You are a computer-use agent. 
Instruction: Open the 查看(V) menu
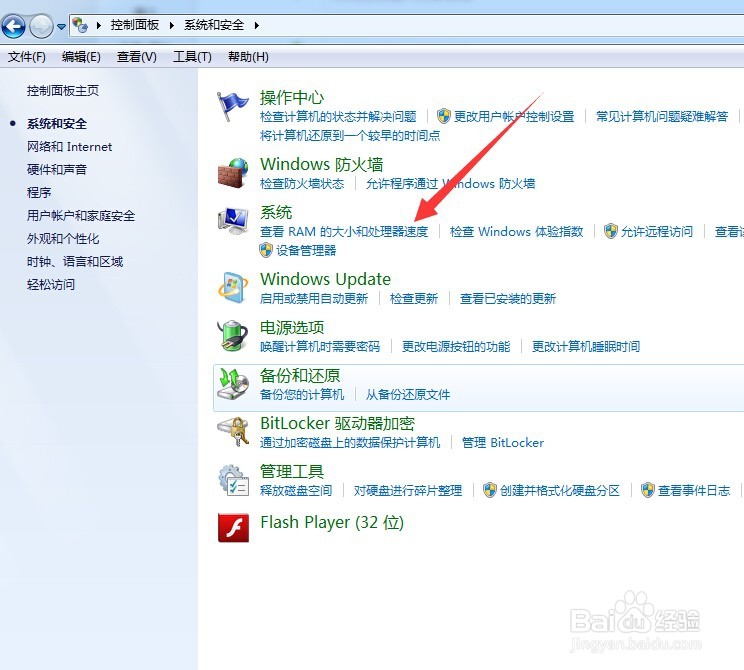[x=137, y=57]
